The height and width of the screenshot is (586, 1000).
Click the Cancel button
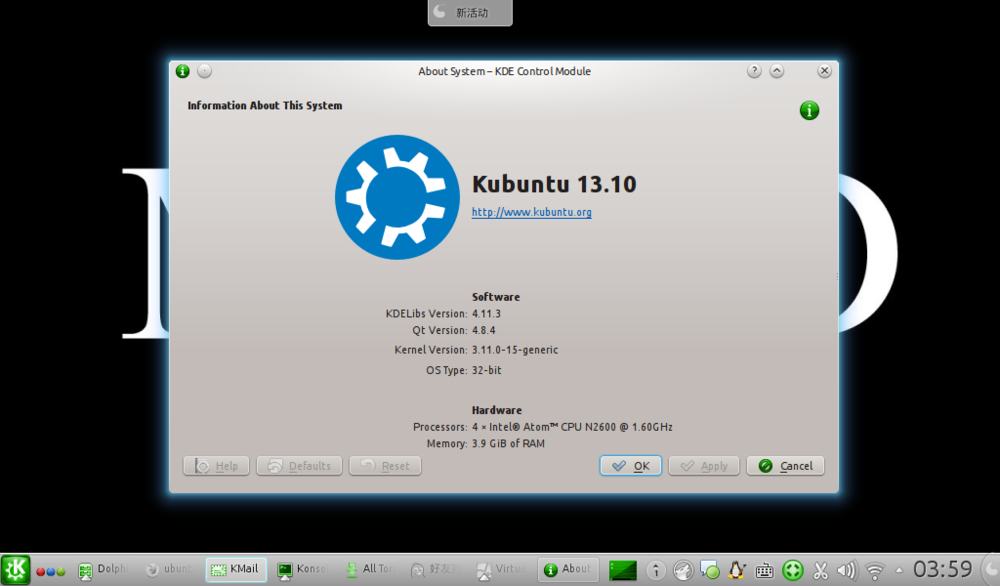(x=785, y=466)
